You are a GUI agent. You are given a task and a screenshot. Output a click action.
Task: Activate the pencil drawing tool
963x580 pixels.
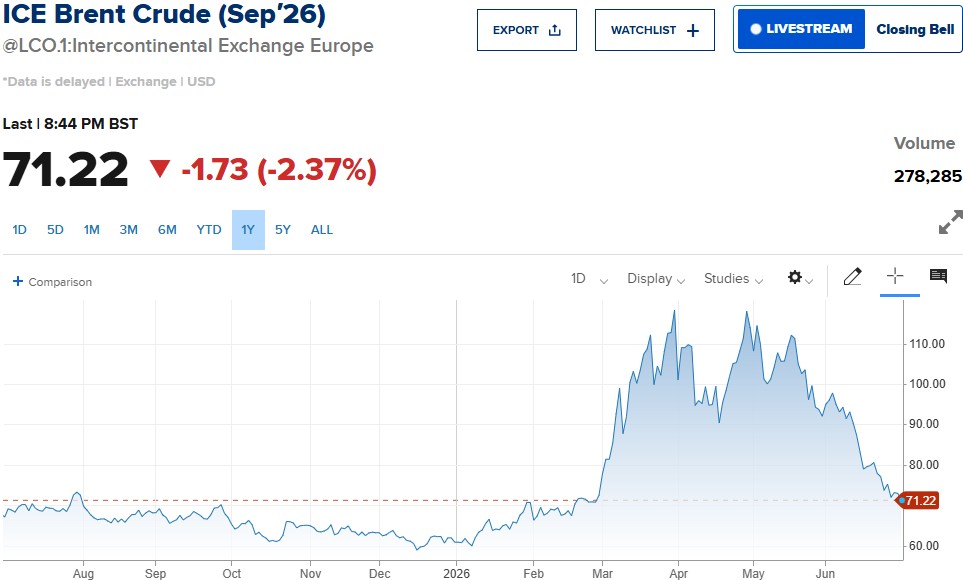(x=852, y=277)
